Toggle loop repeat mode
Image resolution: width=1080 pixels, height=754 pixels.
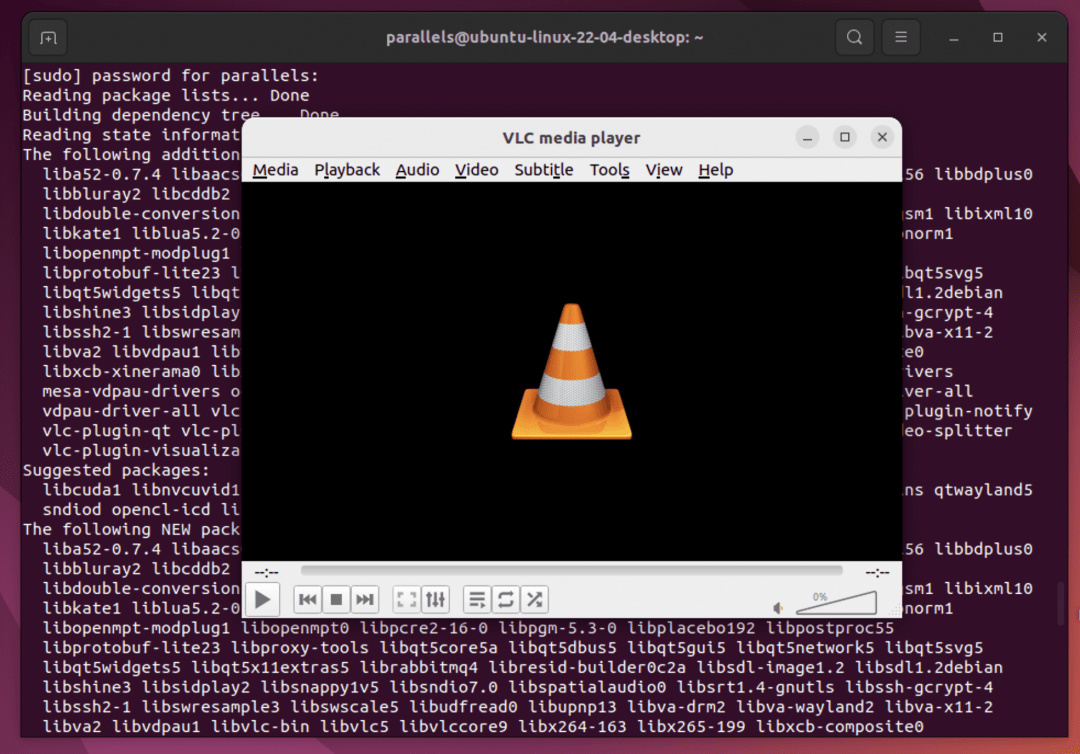point(506,600)
